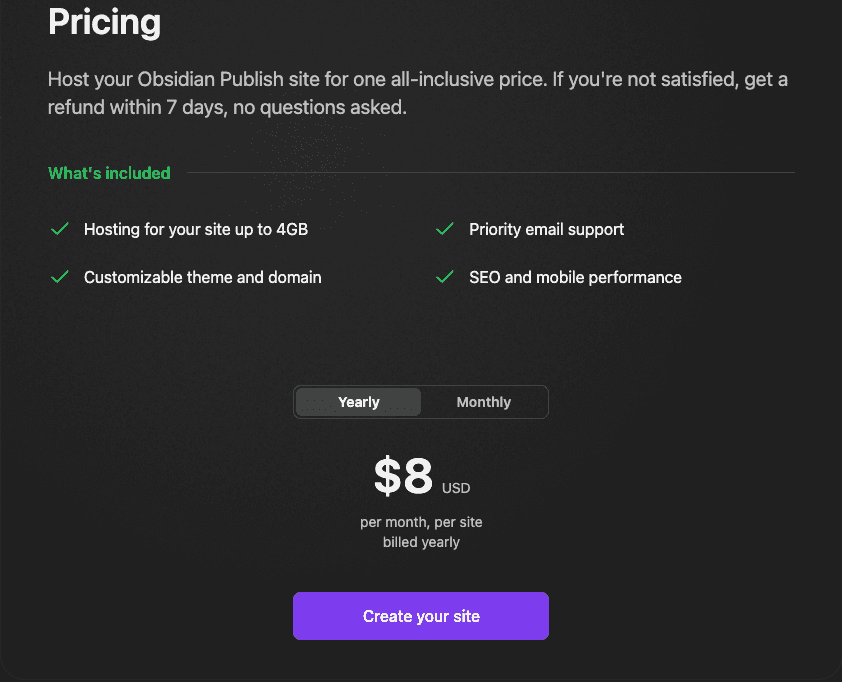Viewport: 842px width, 682px height.
Task: Click the Pricing heading
Action: pos(104,22)
